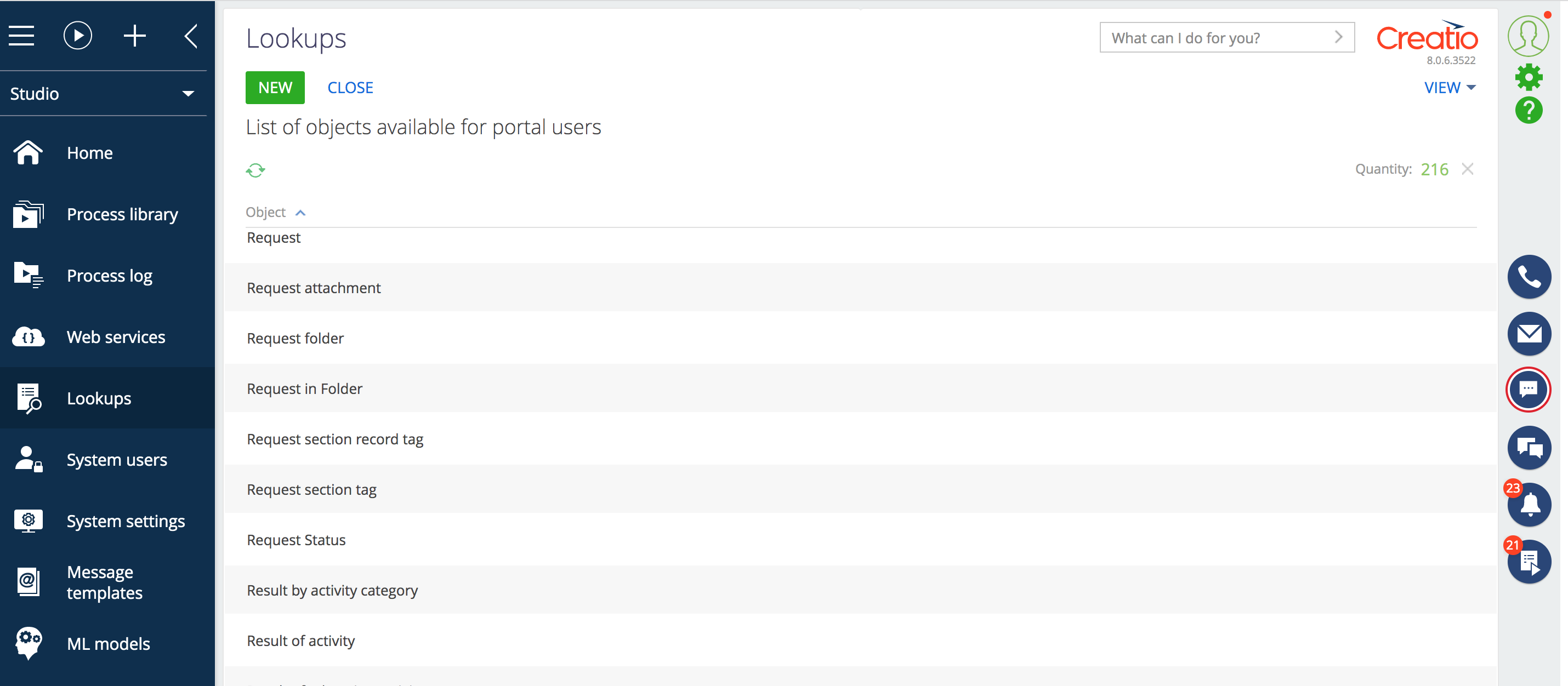Open the business process tasks icon showing 21

[1529, 561]
